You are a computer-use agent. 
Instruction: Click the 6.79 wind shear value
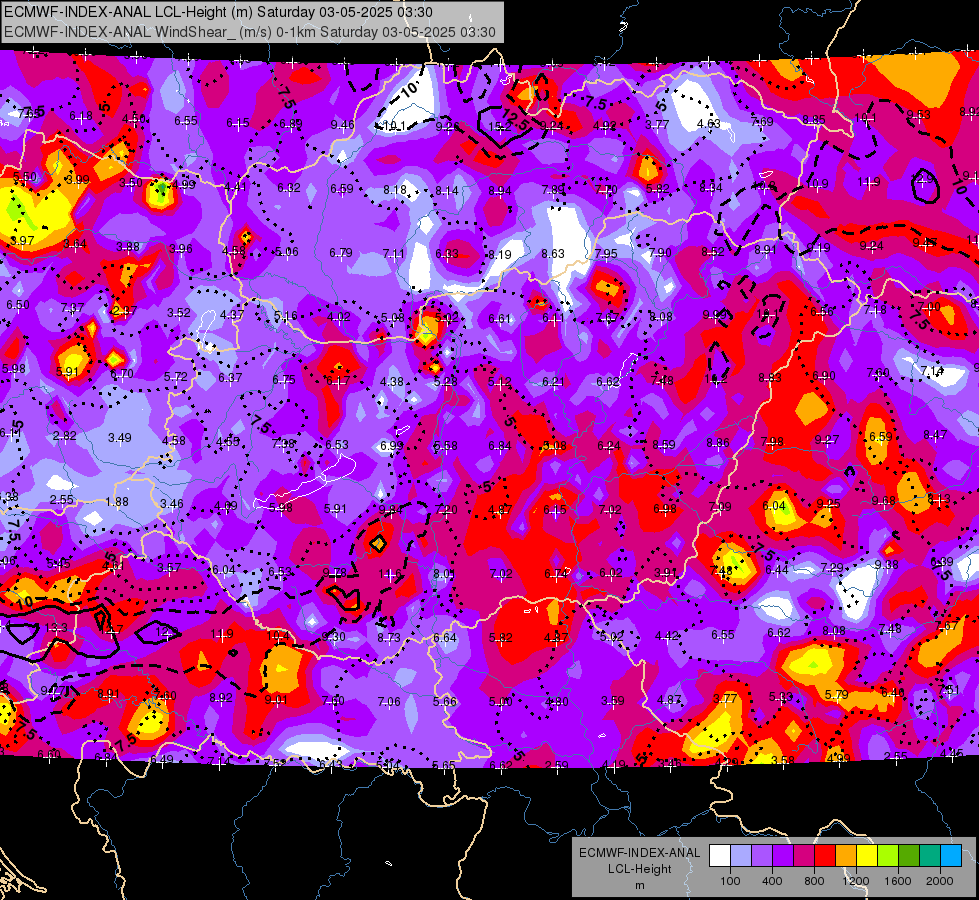pyautogui.click(x=341, y=253)
